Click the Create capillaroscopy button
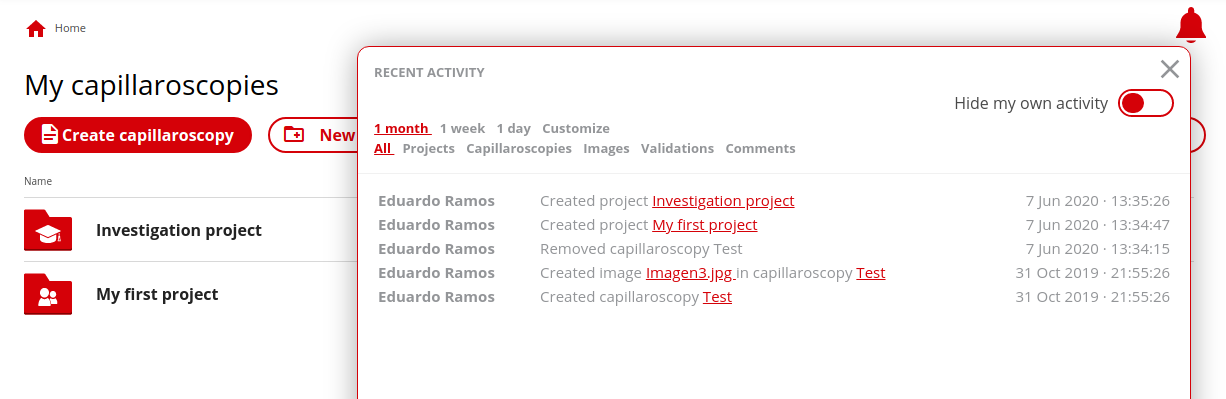 (137, 135)
